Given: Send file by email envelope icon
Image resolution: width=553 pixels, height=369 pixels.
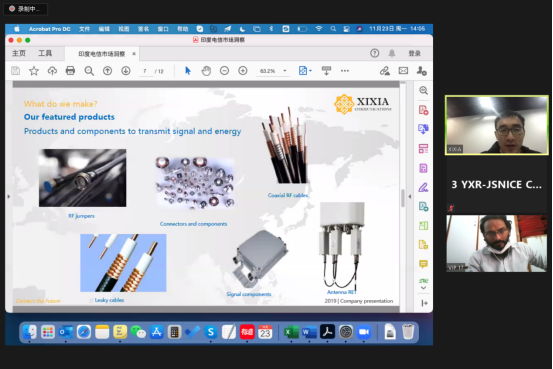Looking at the screenshot, I should (x=403, y=71).
